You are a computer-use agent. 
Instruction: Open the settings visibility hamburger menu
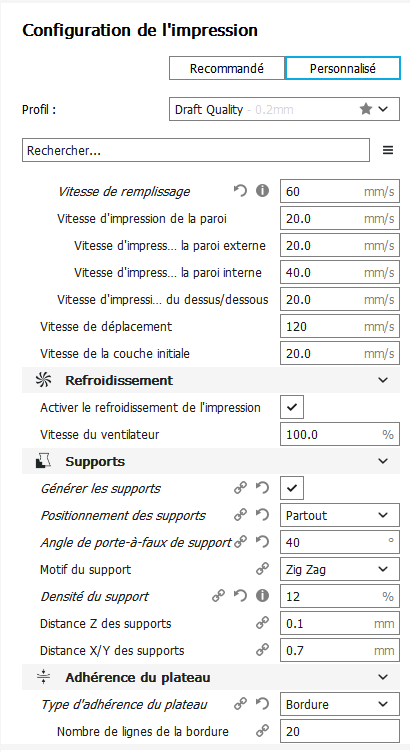pyautogui.click(x=388, y=151)
